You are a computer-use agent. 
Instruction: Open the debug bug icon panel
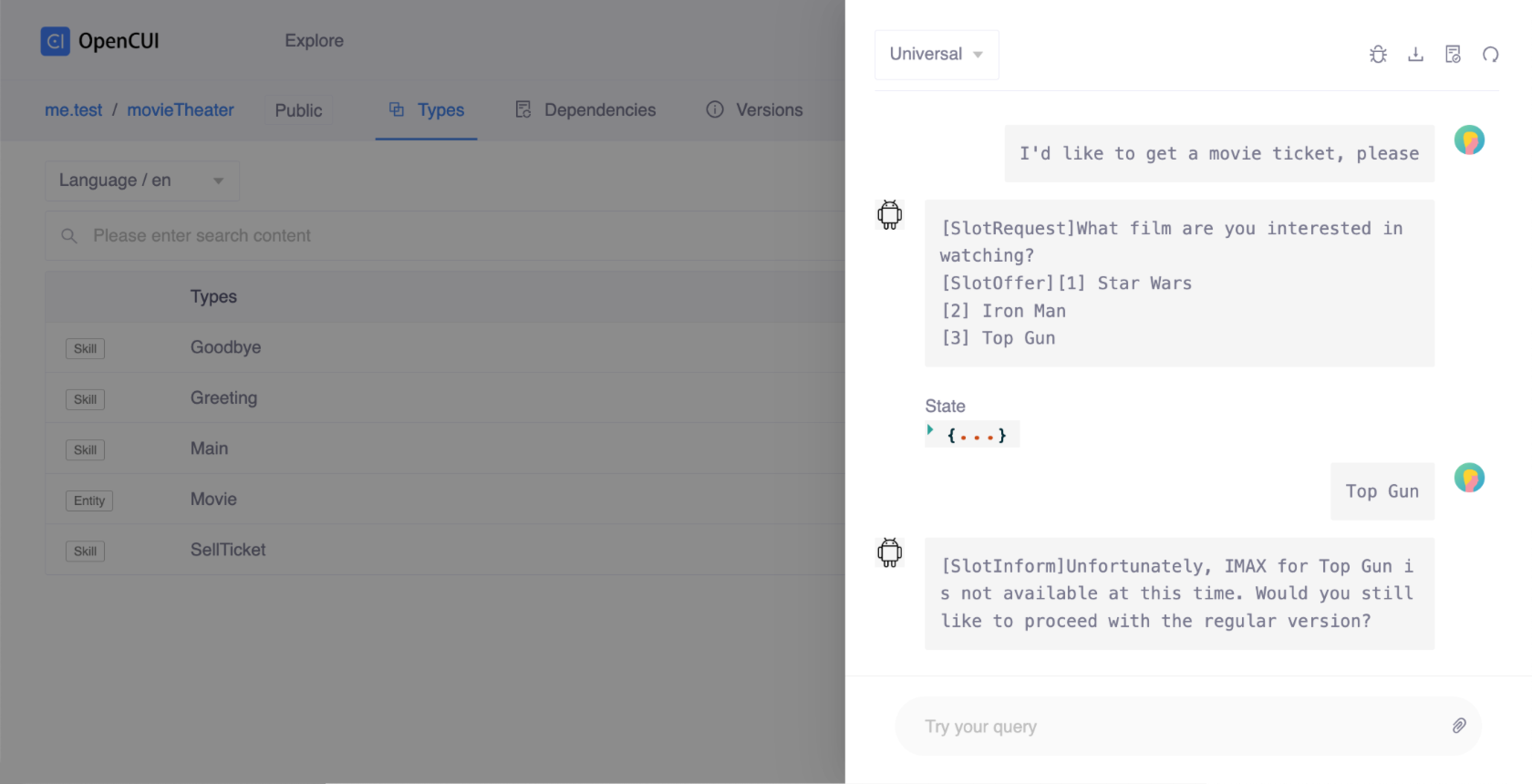pyautogui.click(x=1378, y=55)
